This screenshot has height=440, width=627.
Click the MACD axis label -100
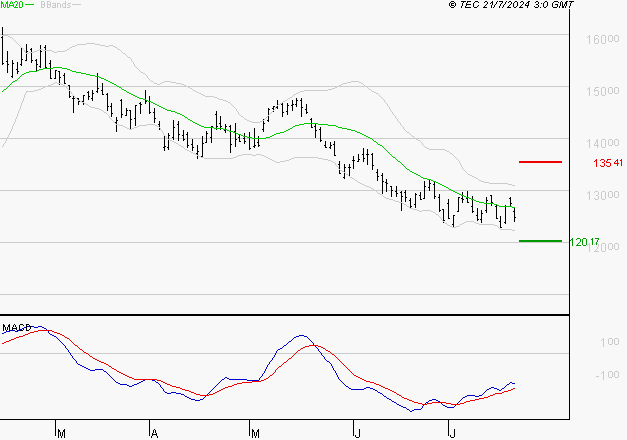click(x=607, y=375)
